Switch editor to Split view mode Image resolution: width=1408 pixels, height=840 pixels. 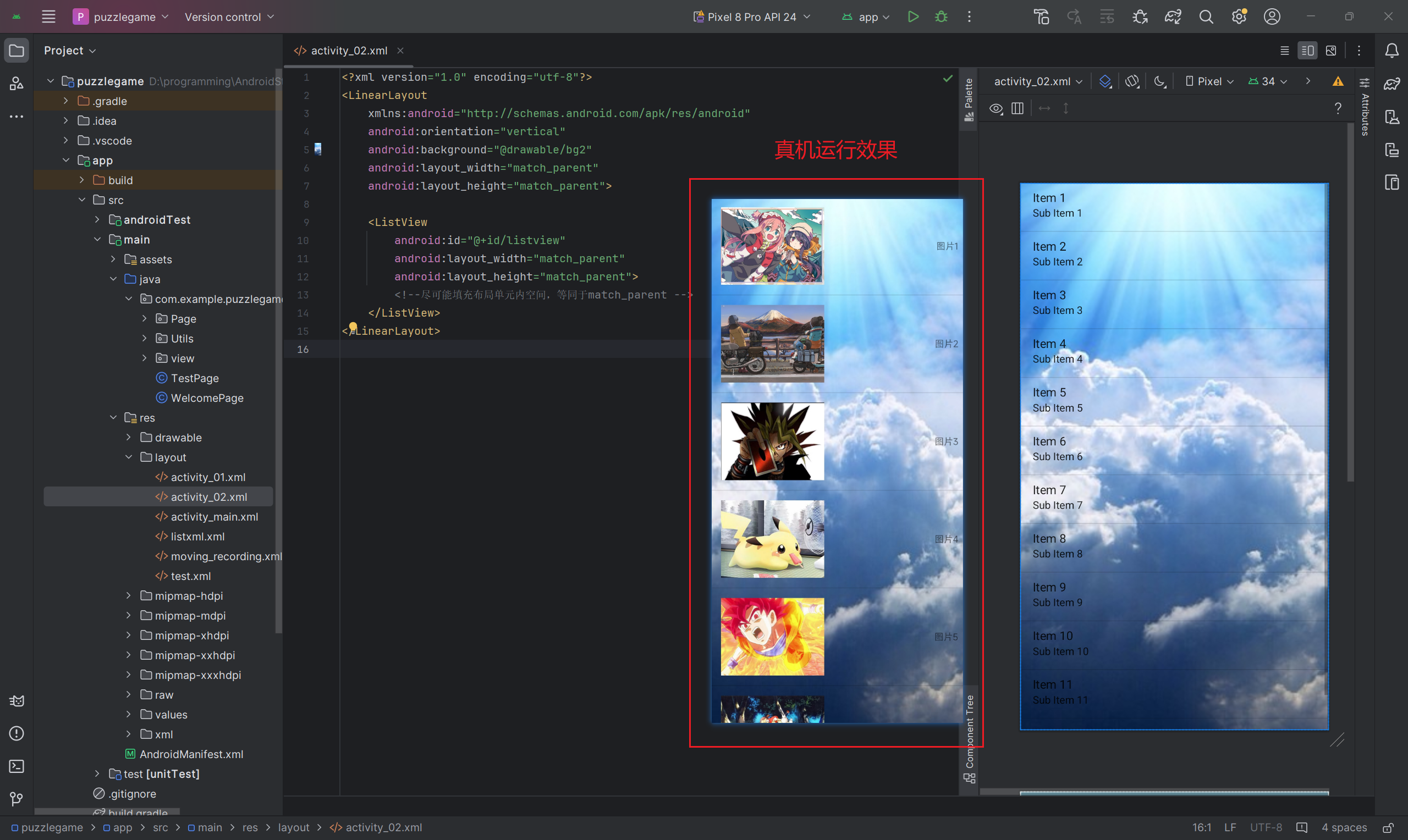point(1307,51)
